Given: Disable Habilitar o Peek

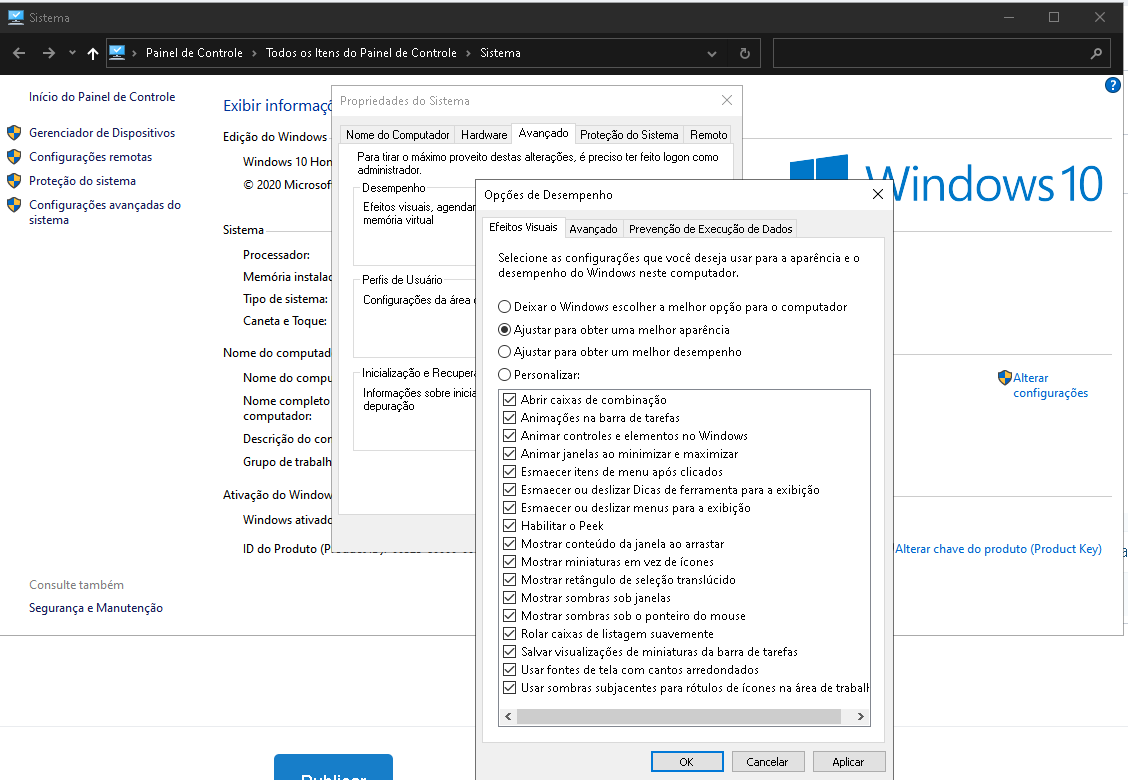Looking at the screenshot, I should (x=509, y=525).
